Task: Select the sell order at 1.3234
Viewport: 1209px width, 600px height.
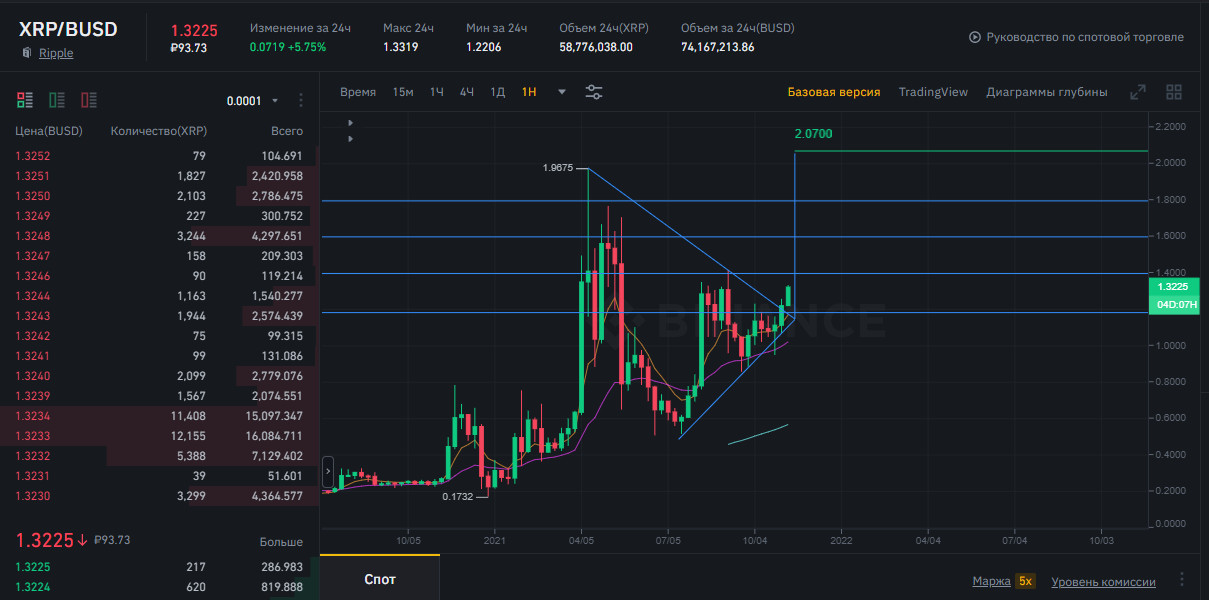Action: pos(159,416)
